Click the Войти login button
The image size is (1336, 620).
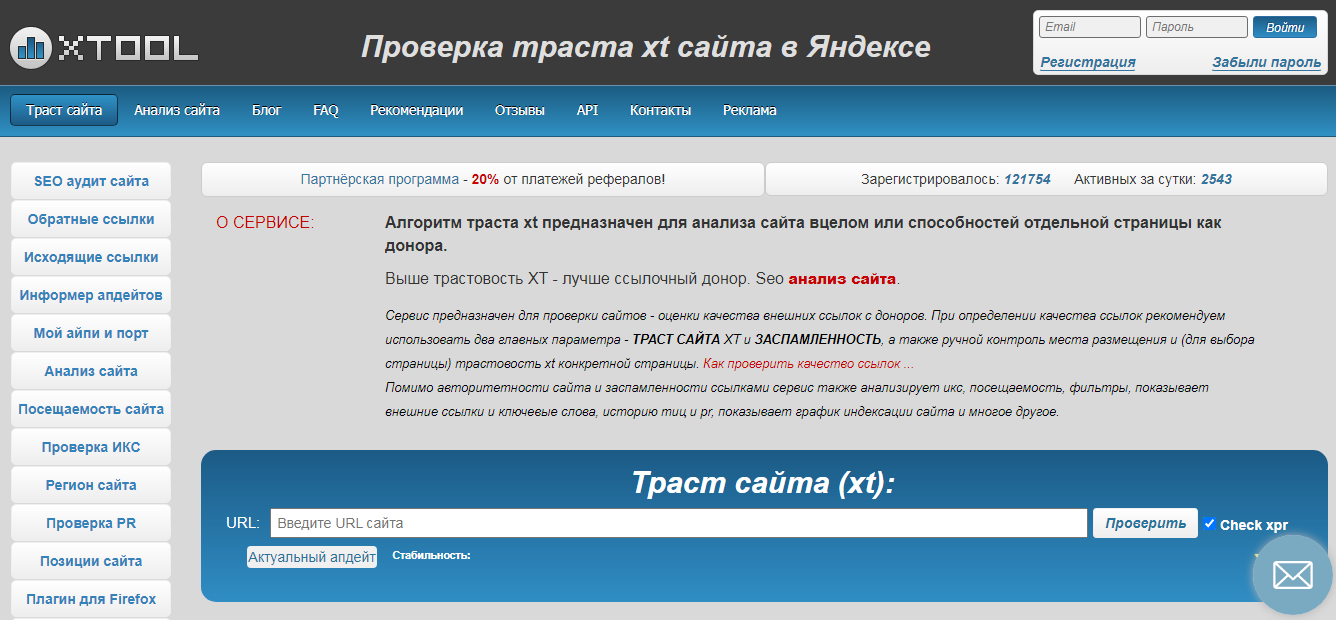tap(1284, 27)
